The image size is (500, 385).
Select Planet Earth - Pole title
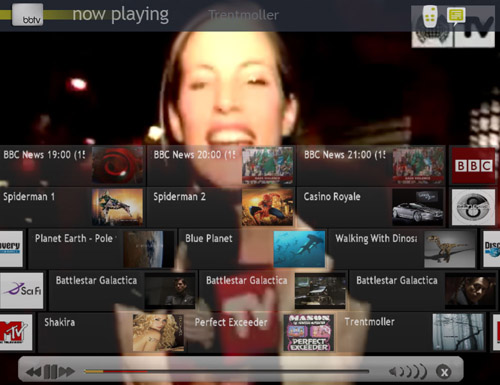pos(75,238)
